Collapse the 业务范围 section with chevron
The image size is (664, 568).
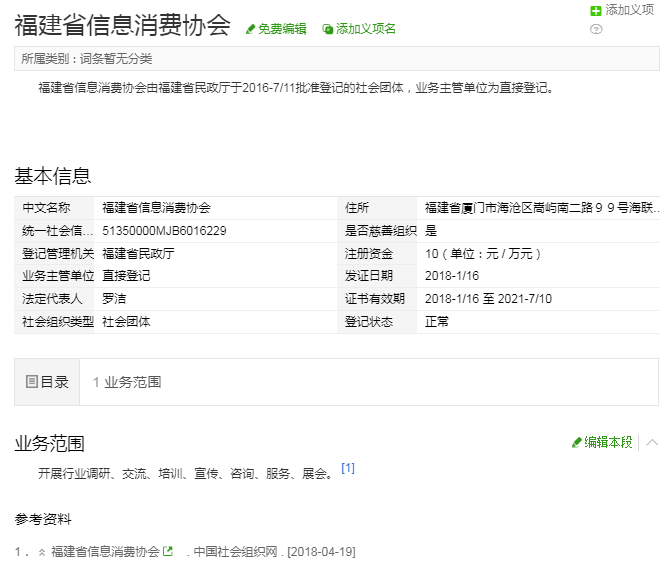pyautogui.click(x=652, y=443)
